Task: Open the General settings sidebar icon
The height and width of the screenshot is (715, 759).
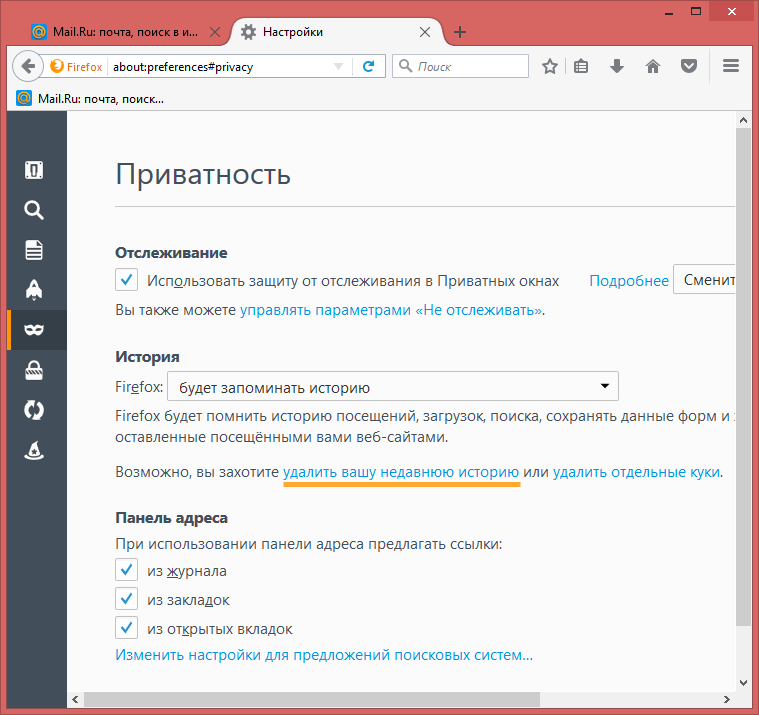Action: [34, 170]
